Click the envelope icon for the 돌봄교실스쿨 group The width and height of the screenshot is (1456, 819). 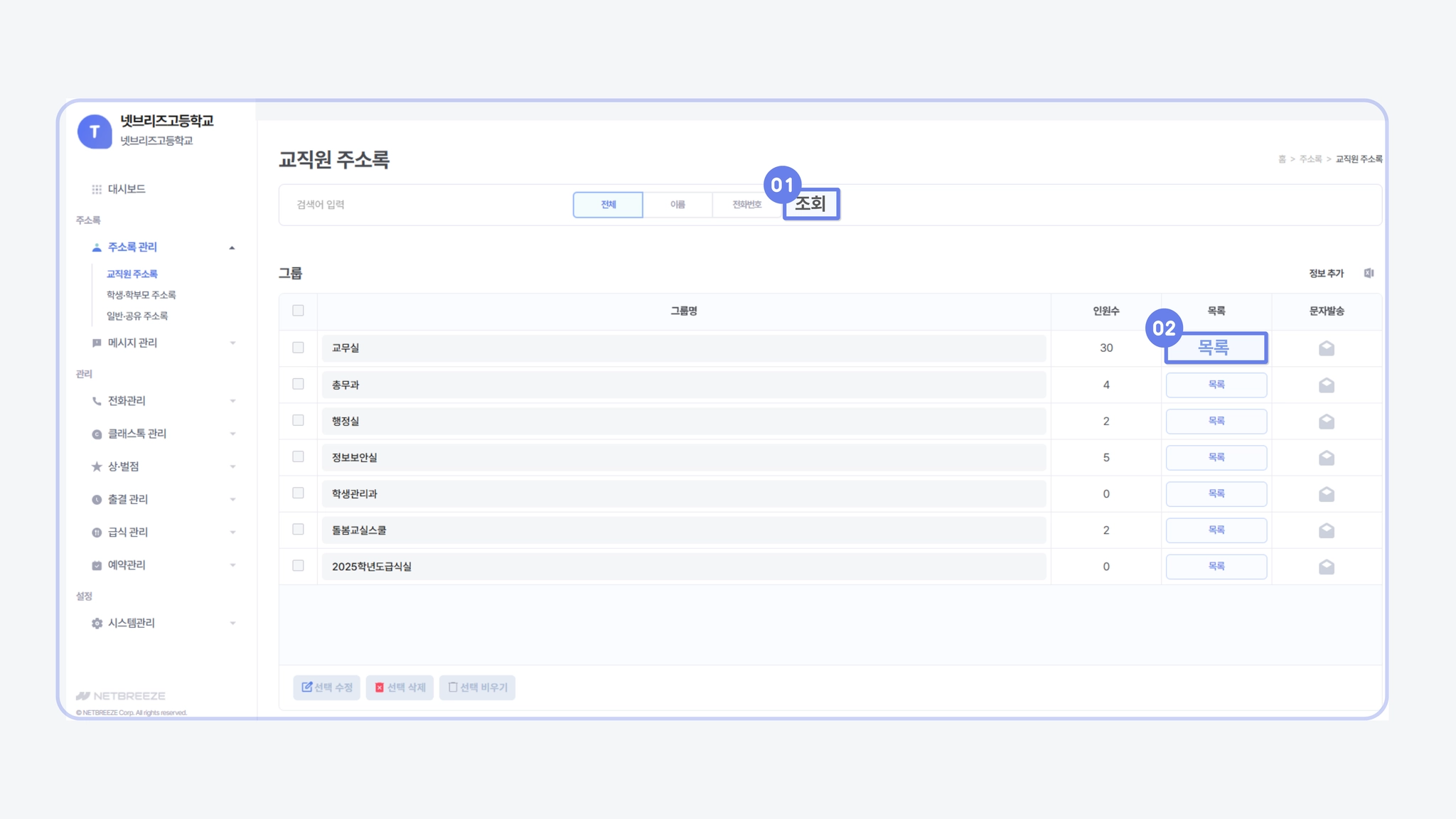pos(1326,530)
